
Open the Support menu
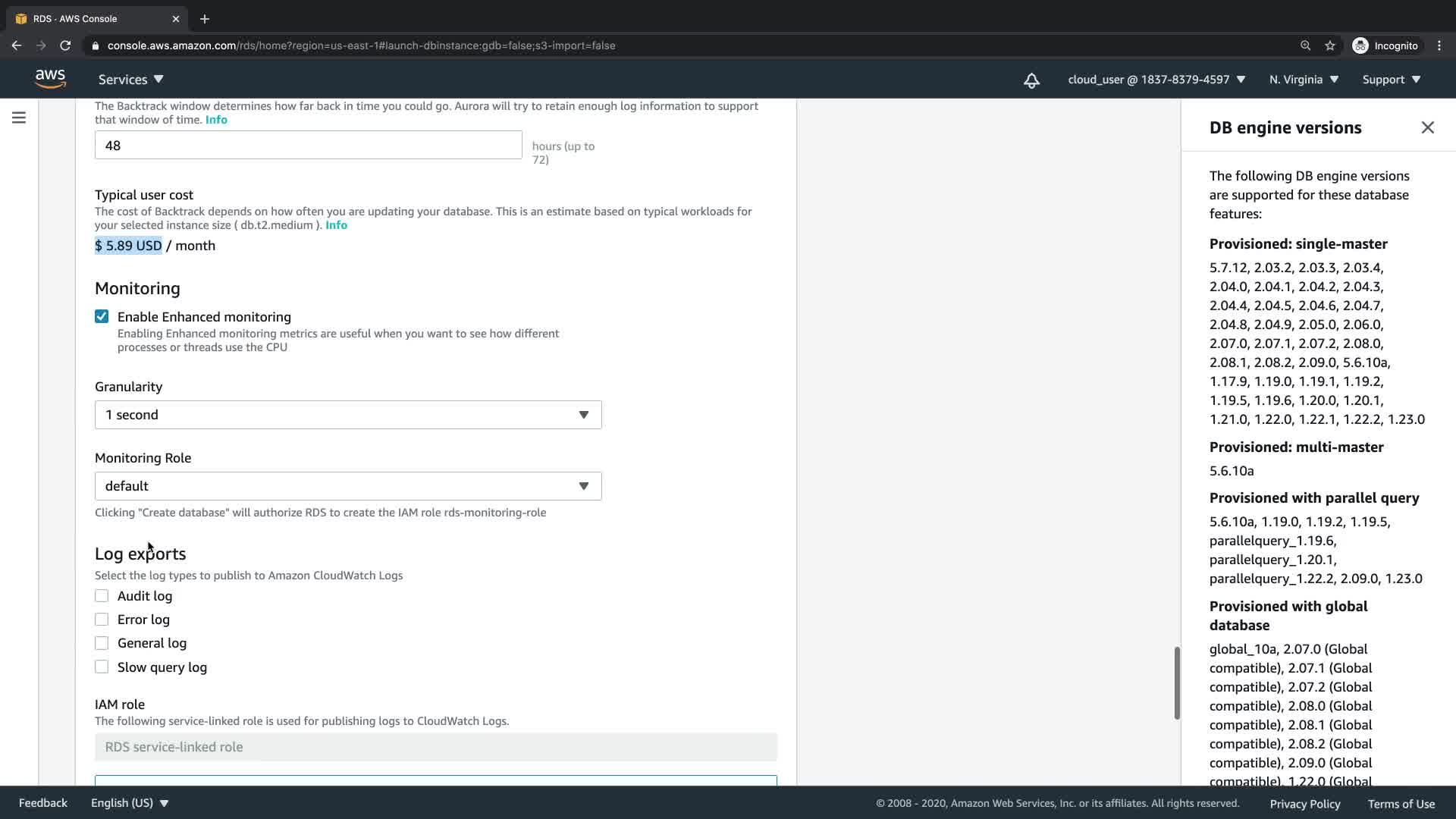(1391, 80)
